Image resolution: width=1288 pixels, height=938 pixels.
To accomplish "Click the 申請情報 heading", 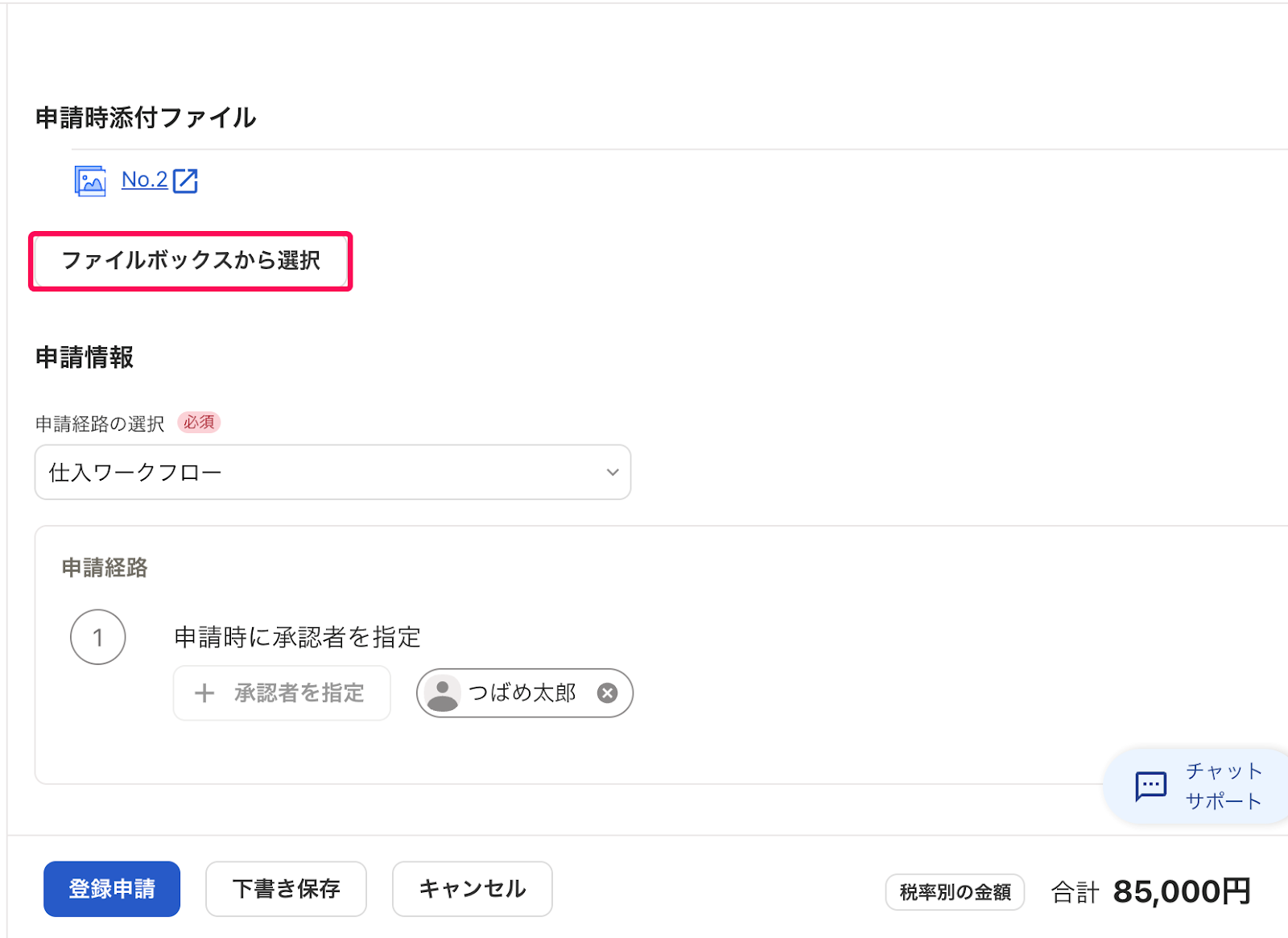I will click(x=85, y=357).
